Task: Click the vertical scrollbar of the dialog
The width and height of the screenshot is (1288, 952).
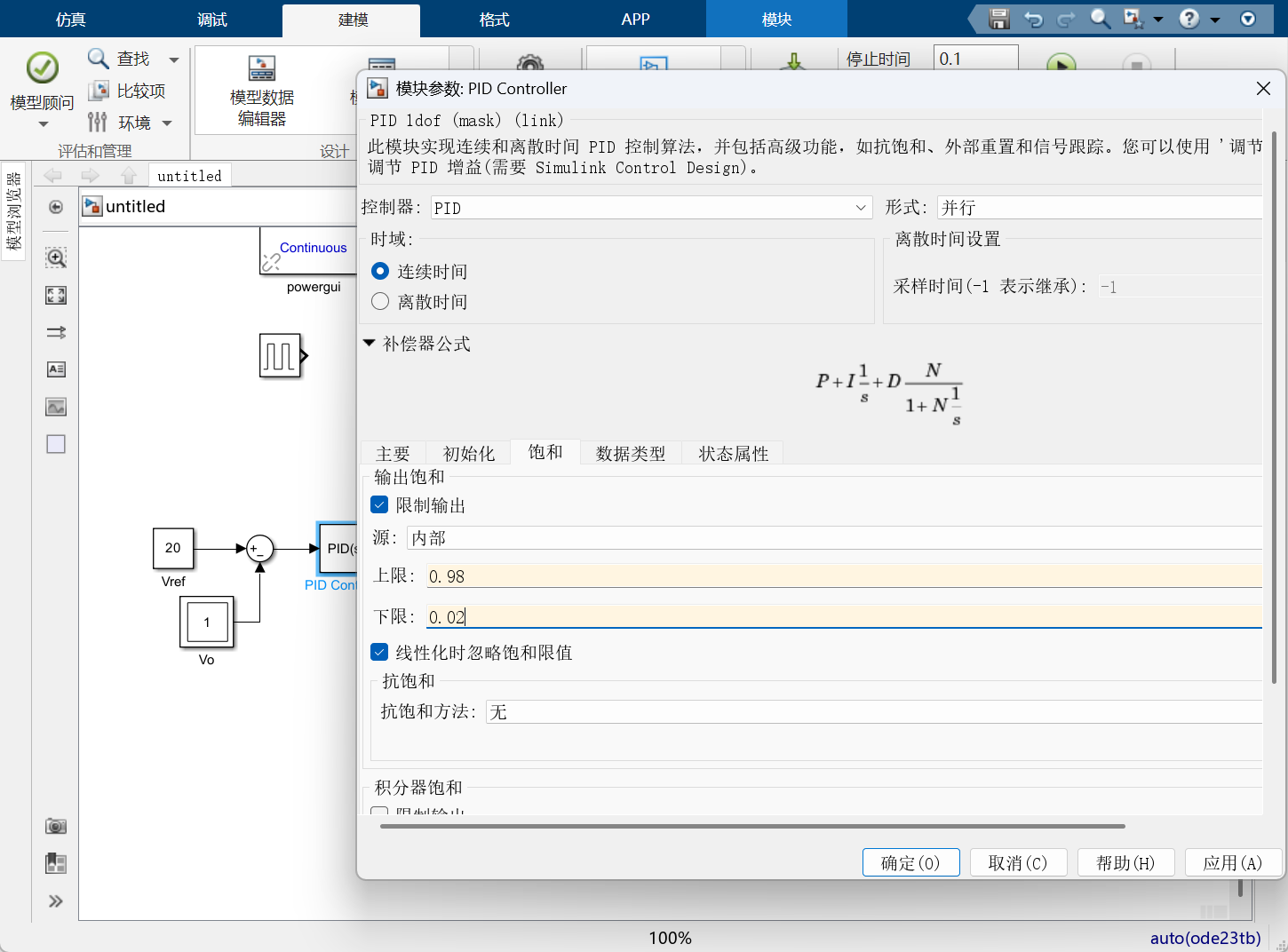Action: pos(1275,407)
